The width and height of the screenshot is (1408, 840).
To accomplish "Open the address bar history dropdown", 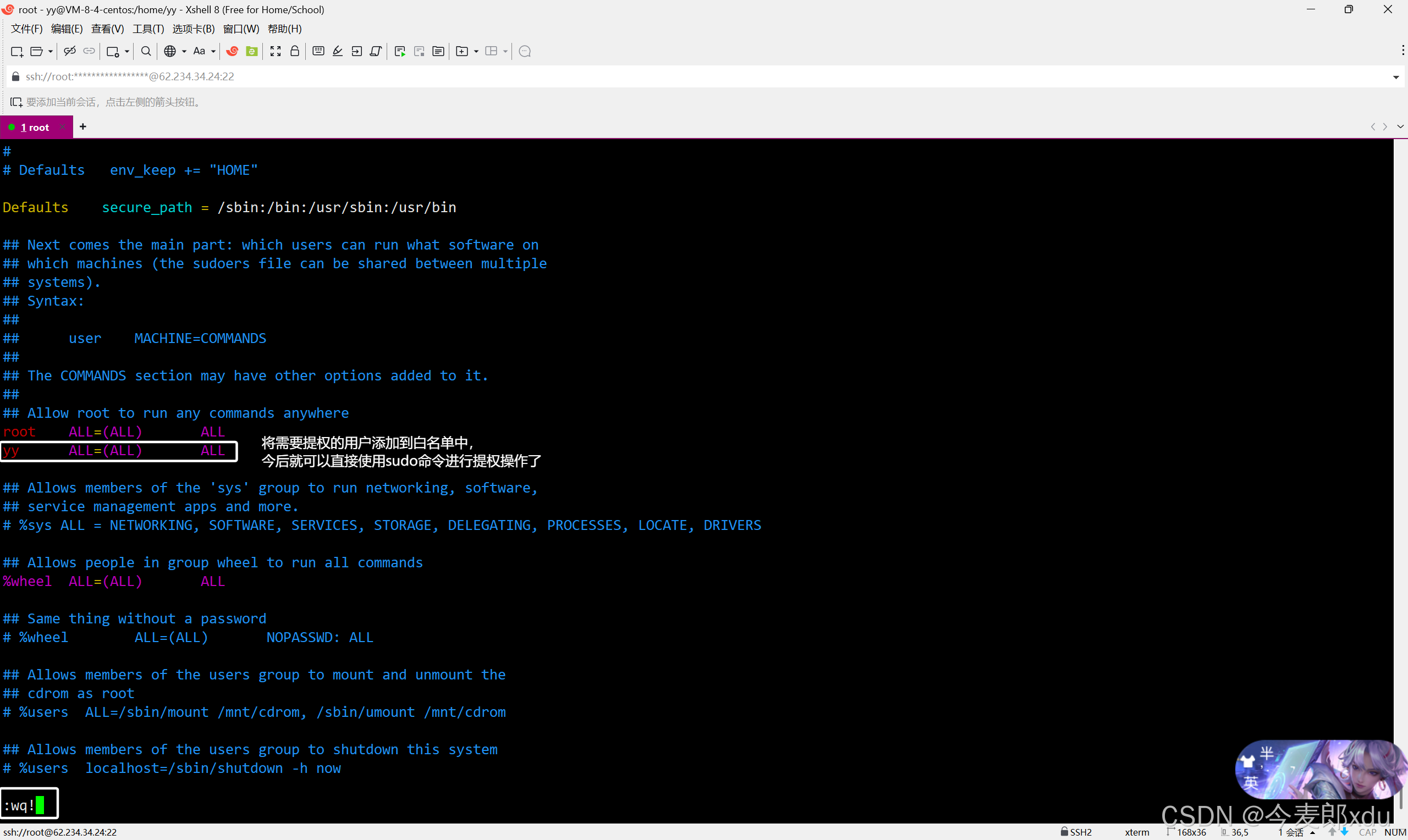I will pos(1395,77).
